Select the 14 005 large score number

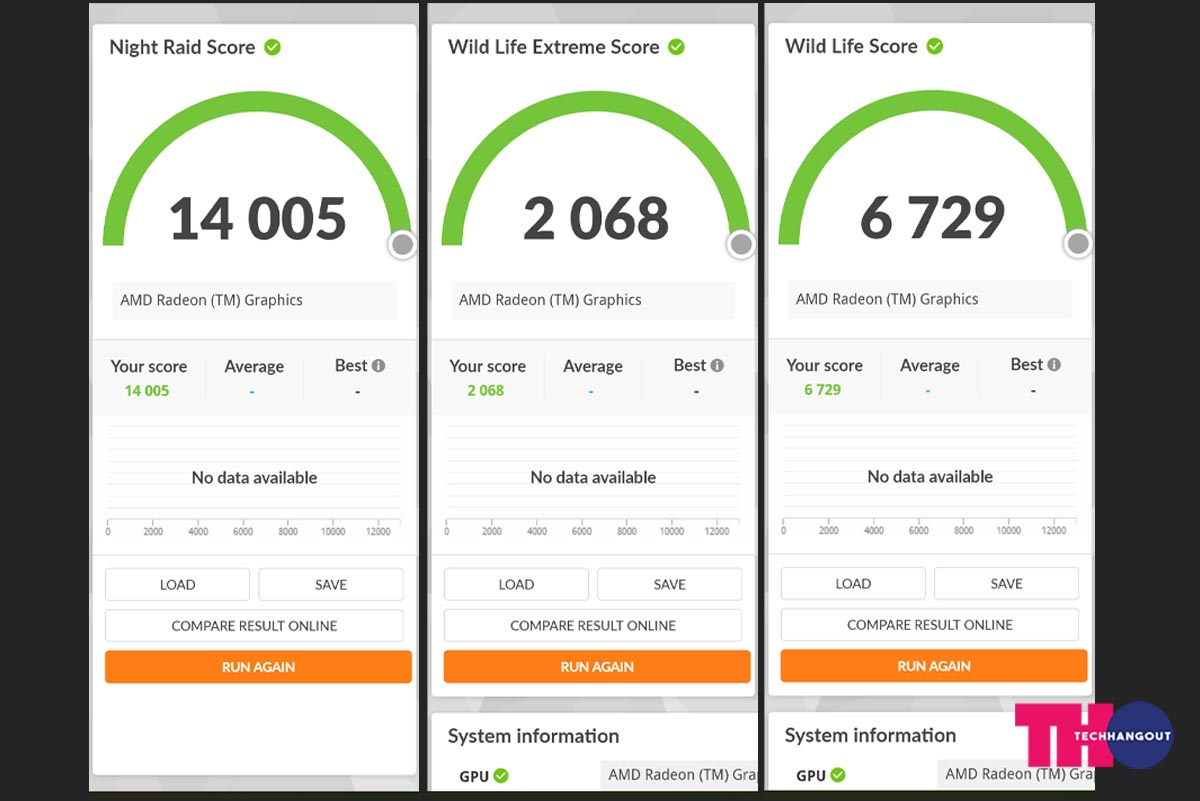(258, 219)
